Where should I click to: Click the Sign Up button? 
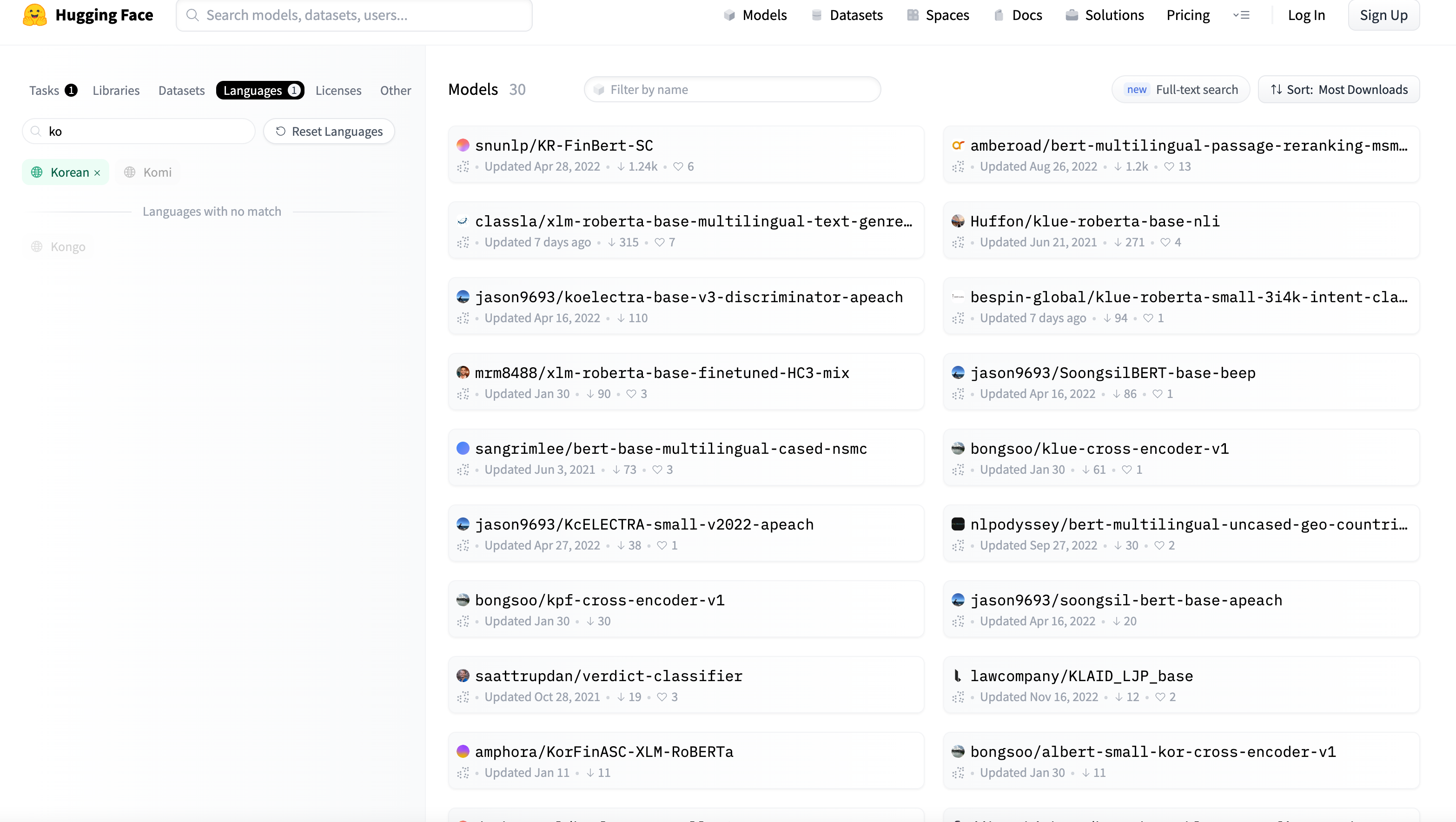(1383, 15)
